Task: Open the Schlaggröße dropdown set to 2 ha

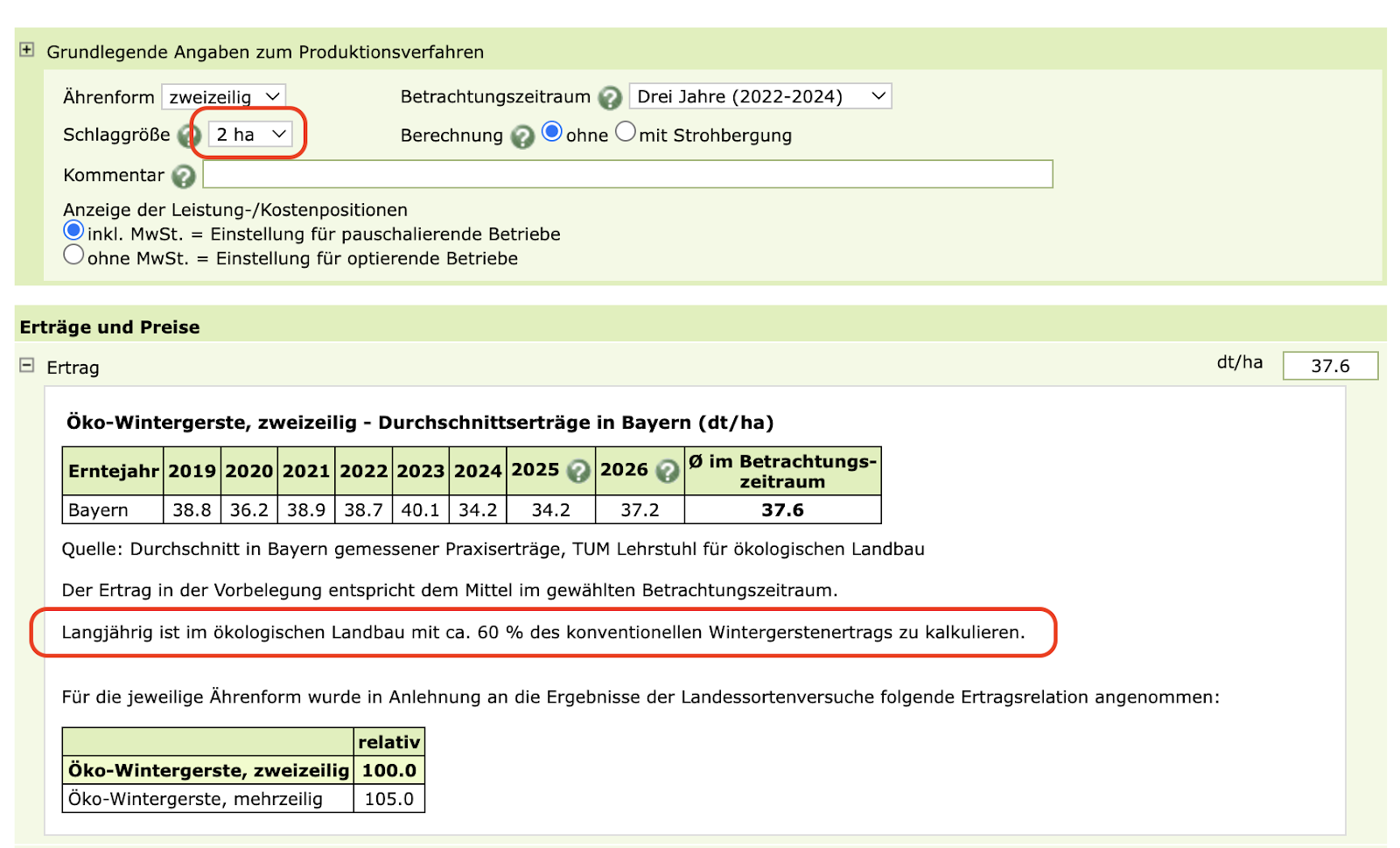Action: (x=249, y=134)
